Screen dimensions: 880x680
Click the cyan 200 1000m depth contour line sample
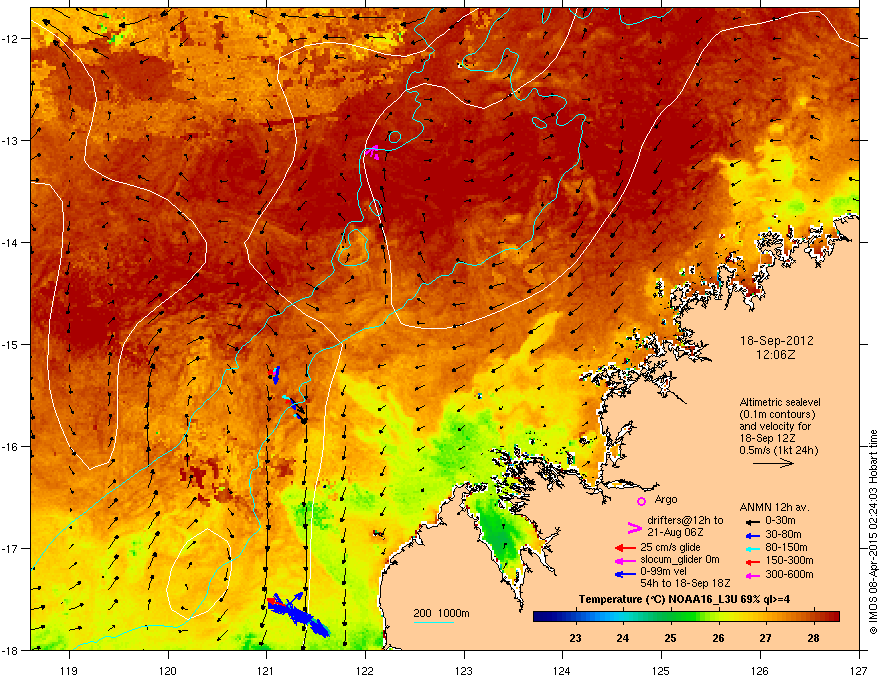pyautogui.click(x=434, y=622)
